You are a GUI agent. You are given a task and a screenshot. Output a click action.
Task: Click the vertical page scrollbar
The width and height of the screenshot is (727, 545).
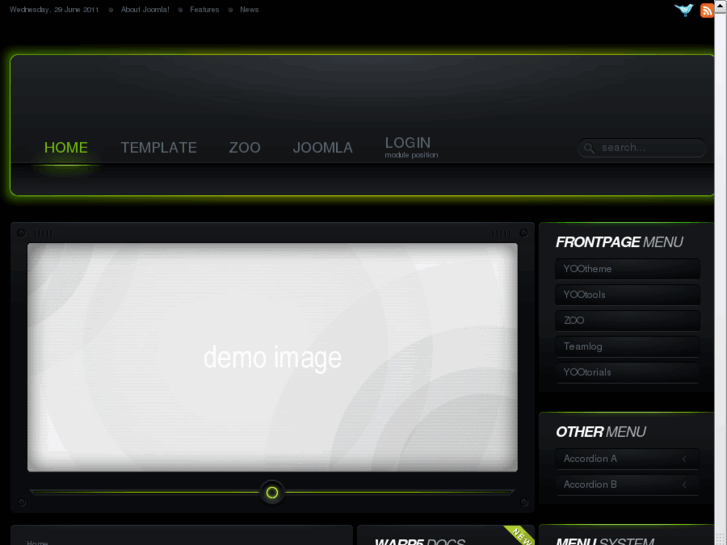[x=721, y=278]
